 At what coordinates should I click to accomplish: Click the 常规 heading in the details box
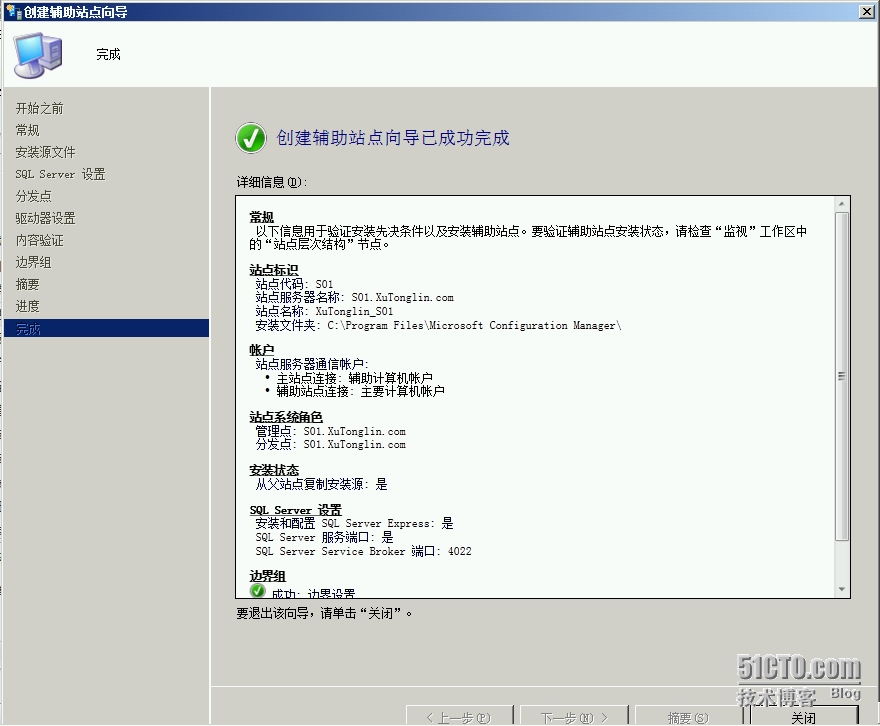(262, 217)
